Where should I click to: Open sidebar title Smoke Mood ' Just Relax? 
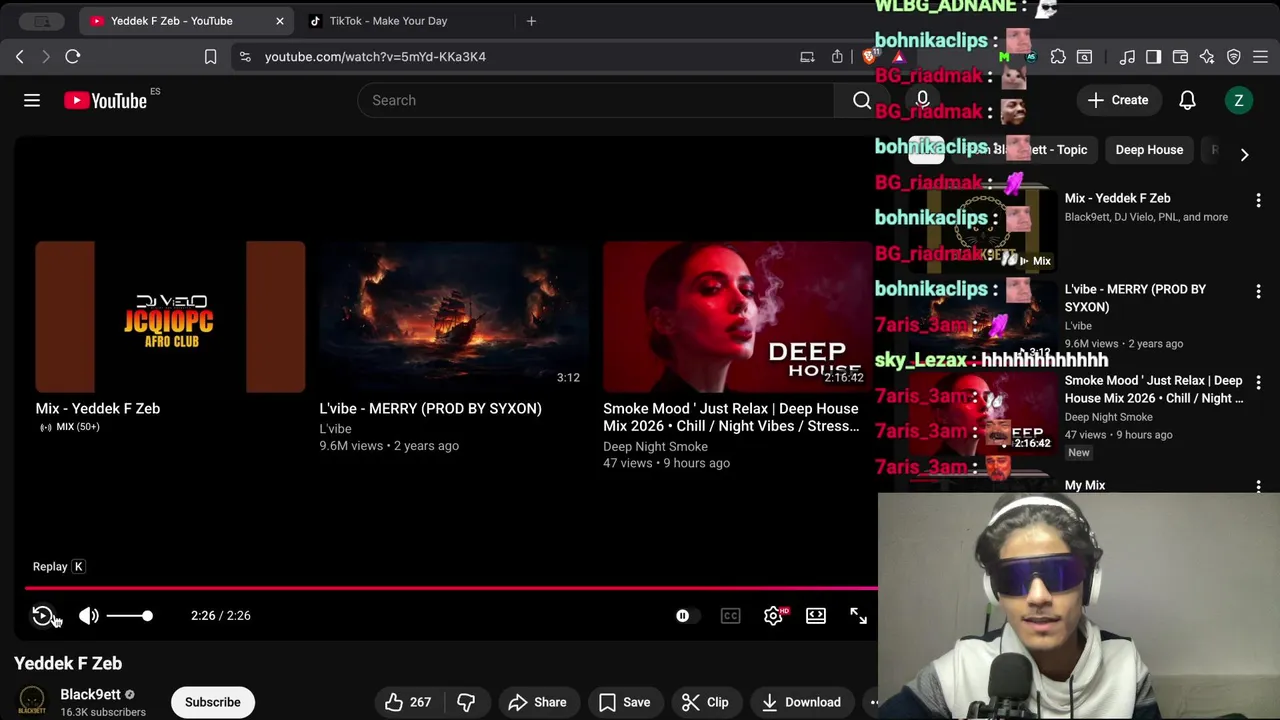(1153, 389)
